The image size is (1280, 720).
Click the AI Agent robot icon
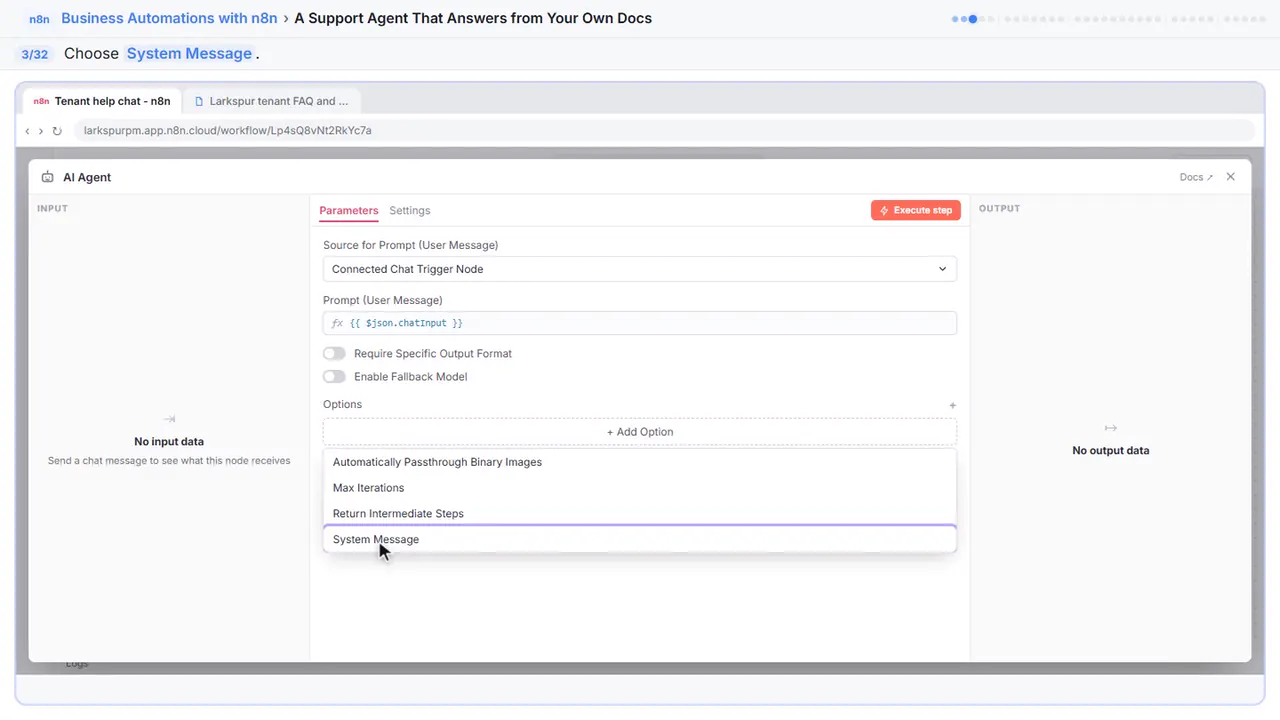(x=48, y=177)
